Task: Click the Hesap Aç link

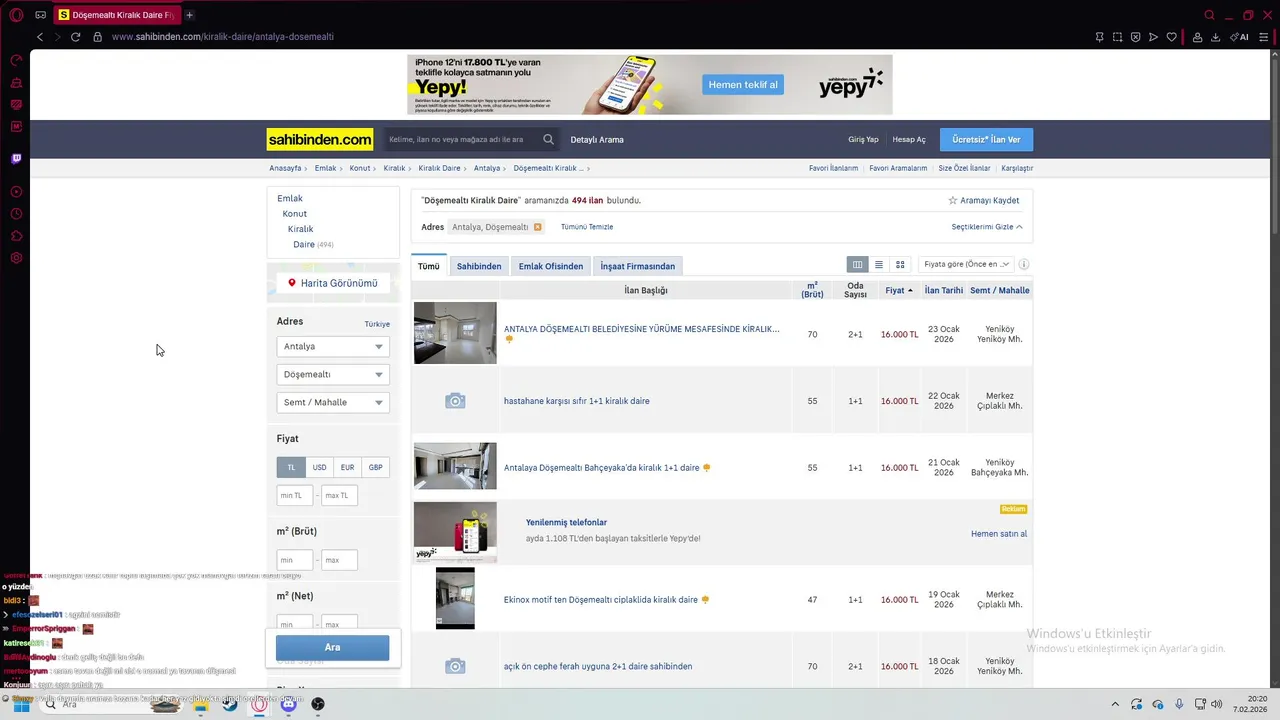Action: pos(909,140)
